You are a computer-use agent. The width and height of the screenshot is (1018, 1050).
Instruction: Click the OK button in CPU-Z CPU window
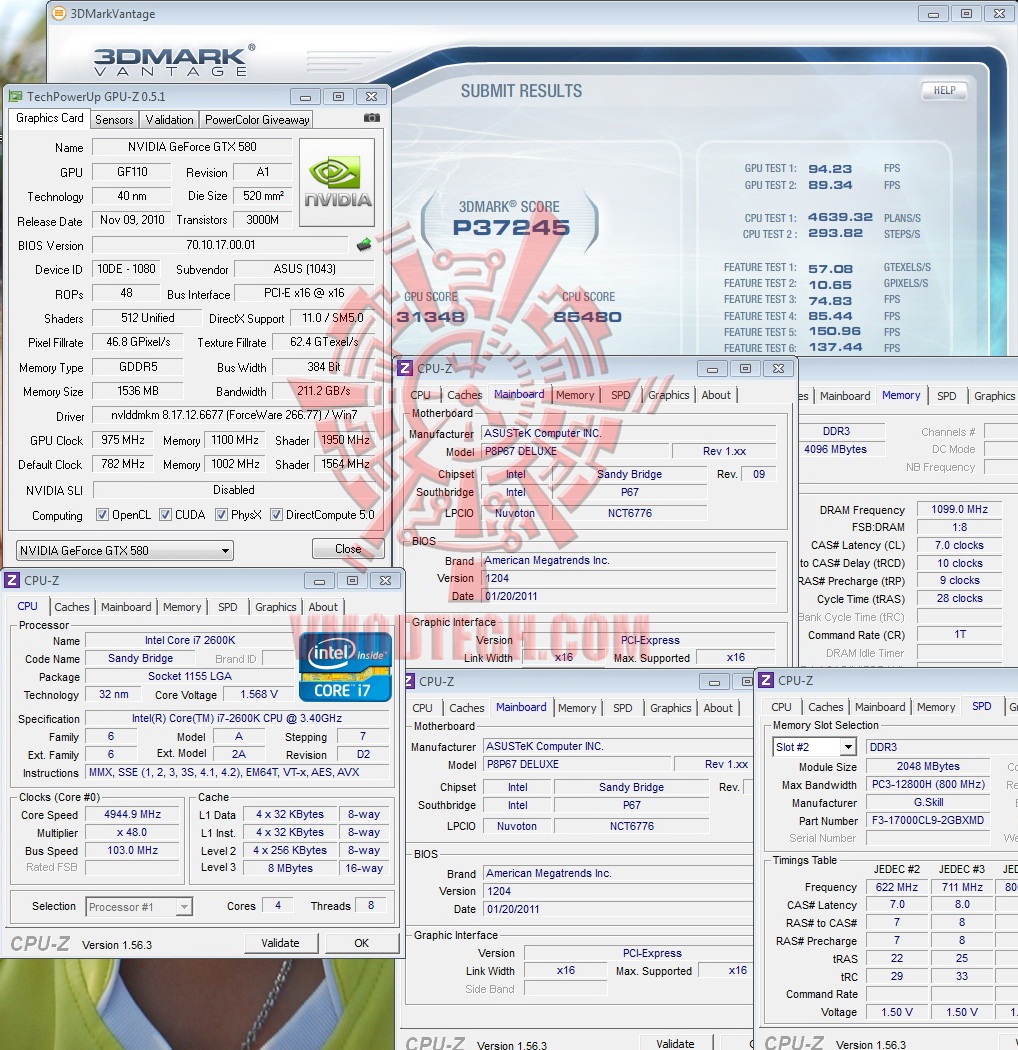point(362,943)
